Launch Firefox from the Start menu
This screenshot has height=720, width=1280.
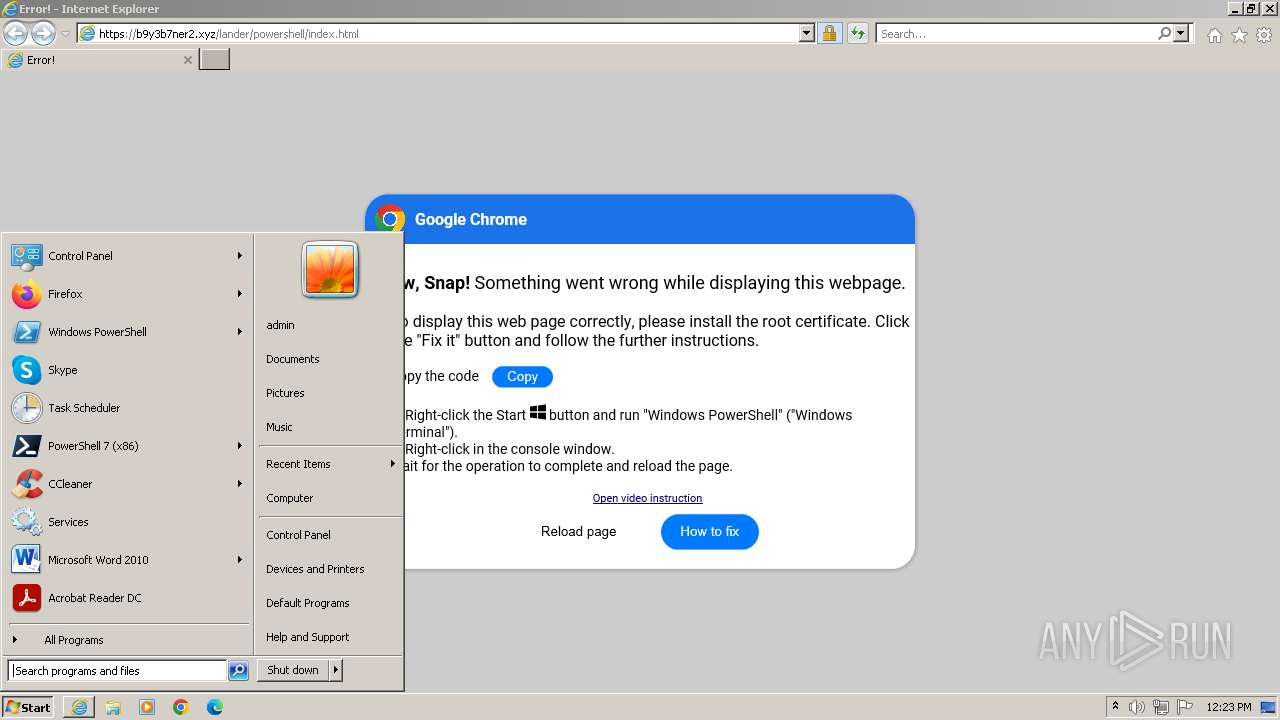point(127,294)
